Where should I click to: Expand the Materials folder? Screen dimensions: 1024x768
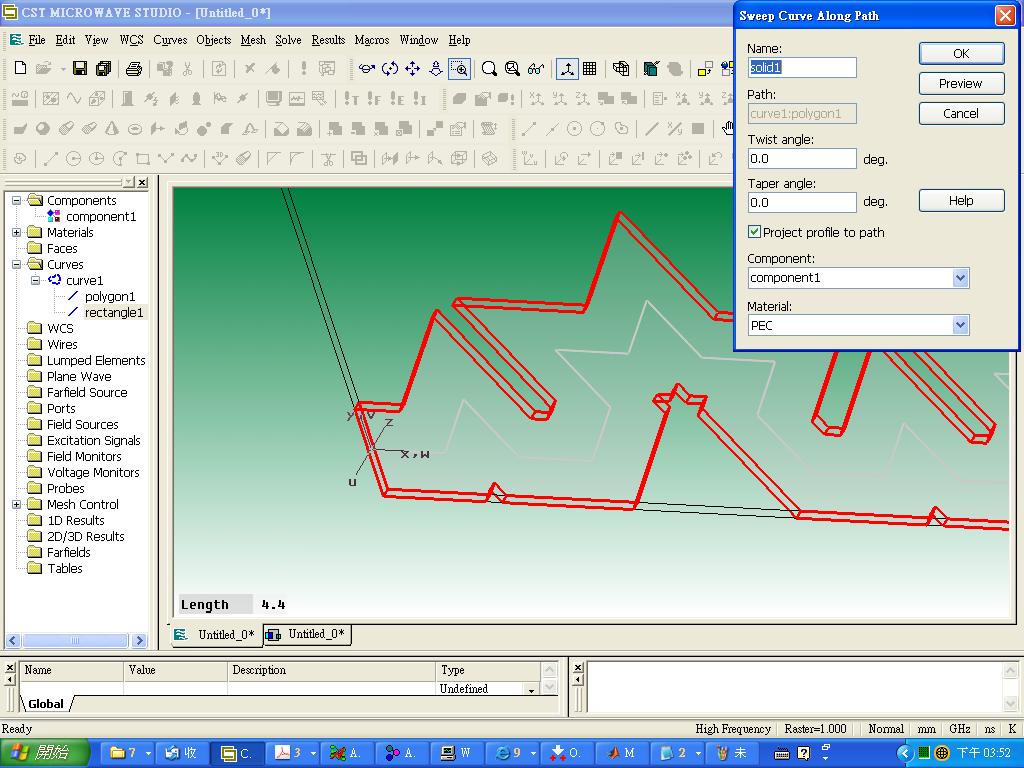coord(17,232)
